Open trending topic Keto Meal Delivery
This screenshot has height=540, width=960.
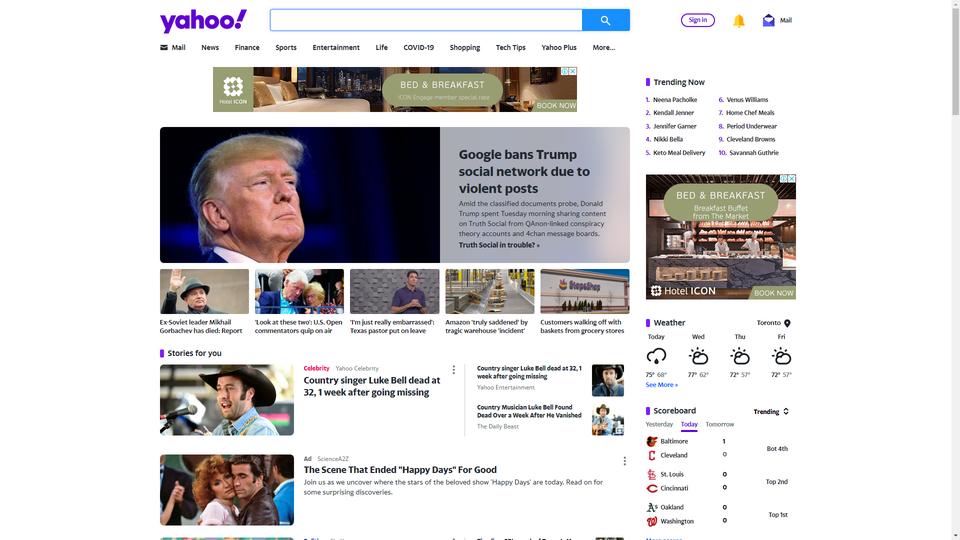click(679, 153)
